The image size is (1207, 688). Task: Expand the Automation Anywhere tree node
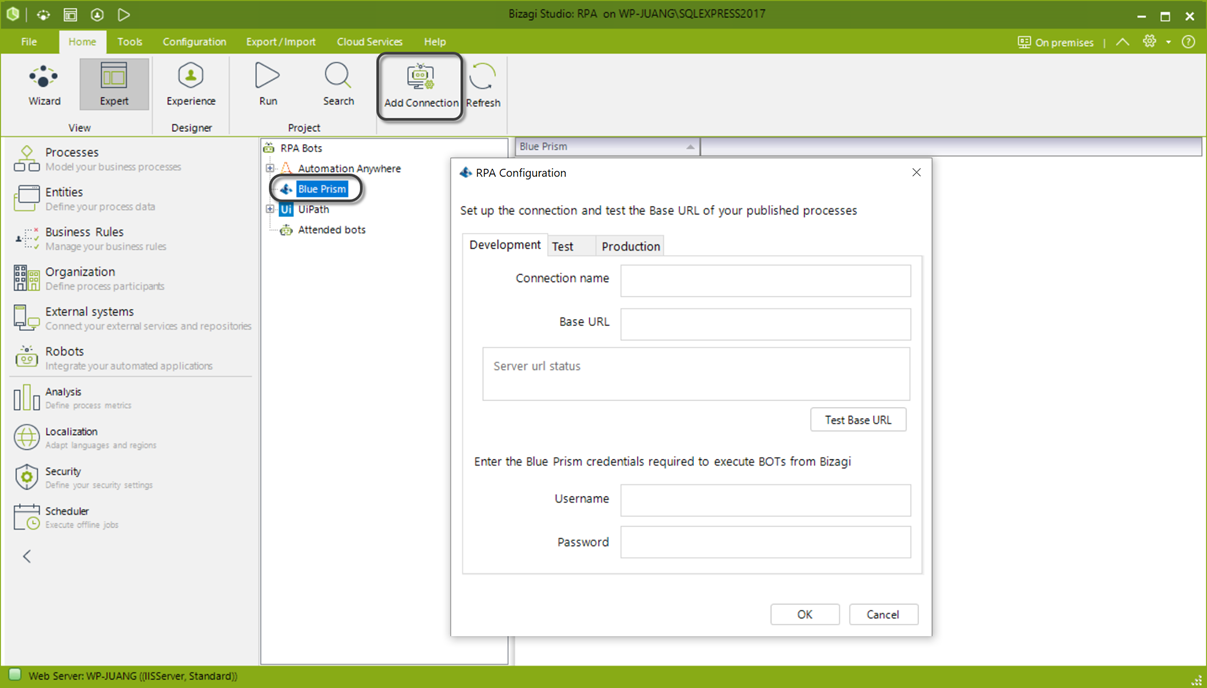click(270, 168)
